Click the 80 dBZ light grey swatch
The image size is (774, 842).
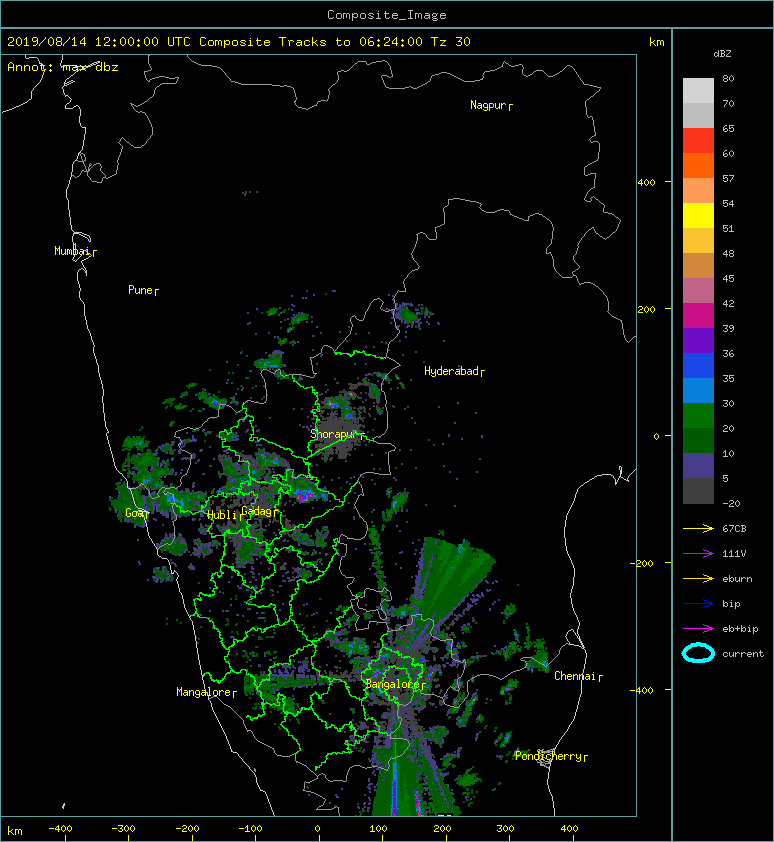click(x=698, y=90)
